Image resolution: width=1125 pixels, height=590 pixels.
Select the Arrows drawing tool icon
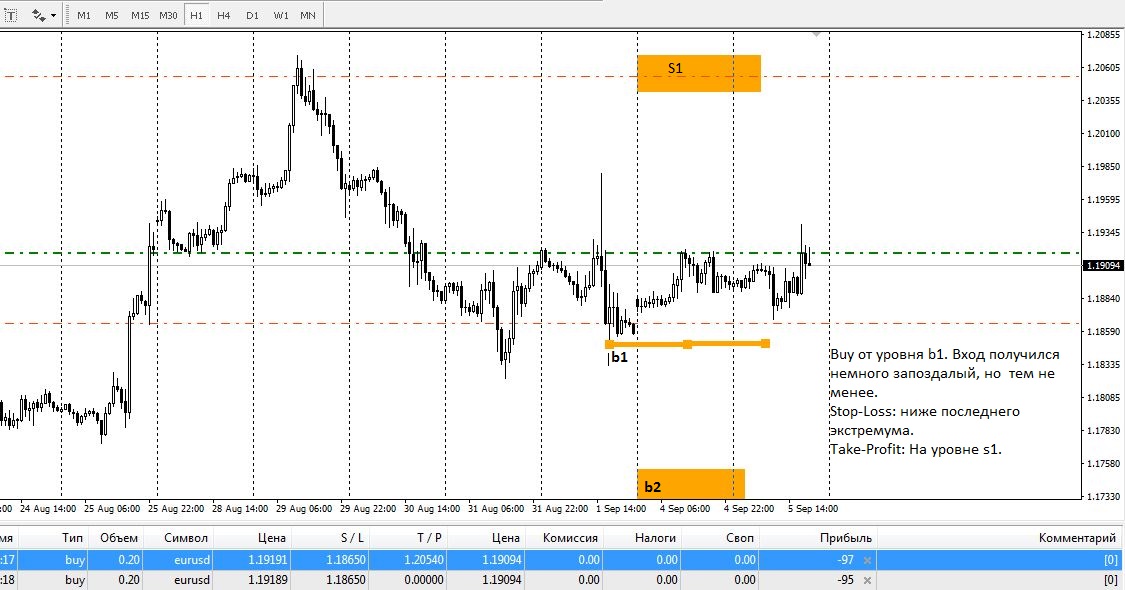[39, 15]
